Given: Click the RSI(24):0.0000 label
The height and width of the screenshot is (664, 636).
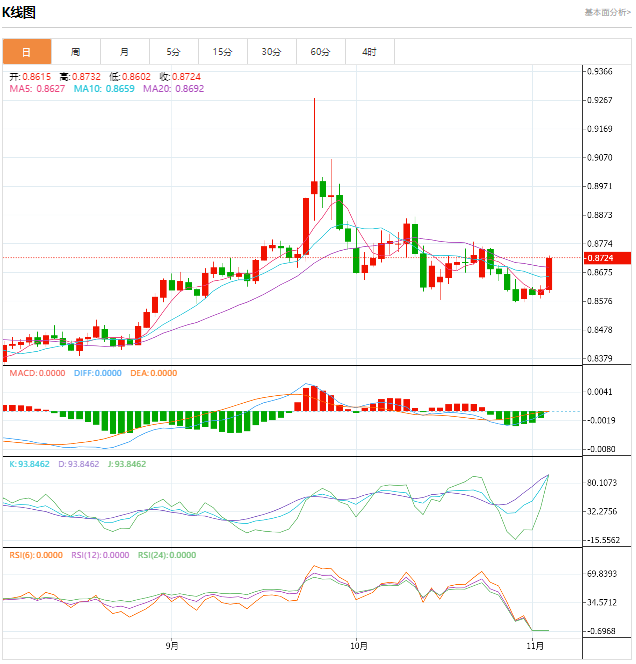Looking at the screenshot, I should 167,556.
